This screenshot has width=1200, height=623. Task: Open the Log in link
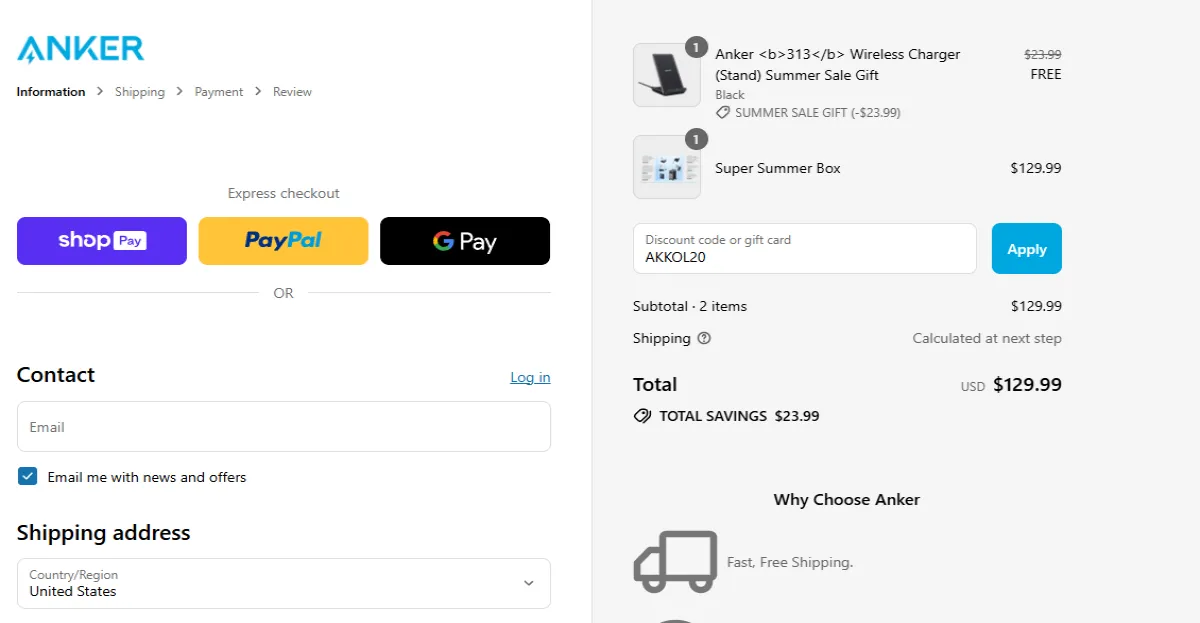[529, 377]
